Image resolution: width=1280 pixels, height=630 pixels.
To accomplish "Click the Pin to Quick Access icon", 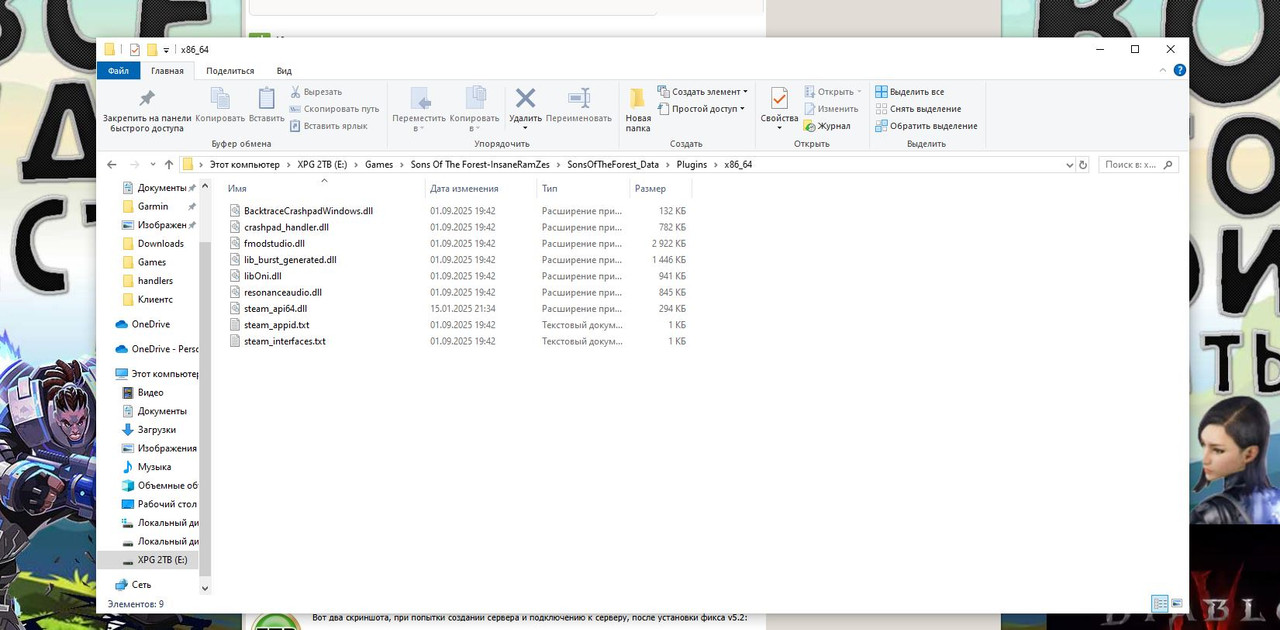I will click(x=146, y=98).
